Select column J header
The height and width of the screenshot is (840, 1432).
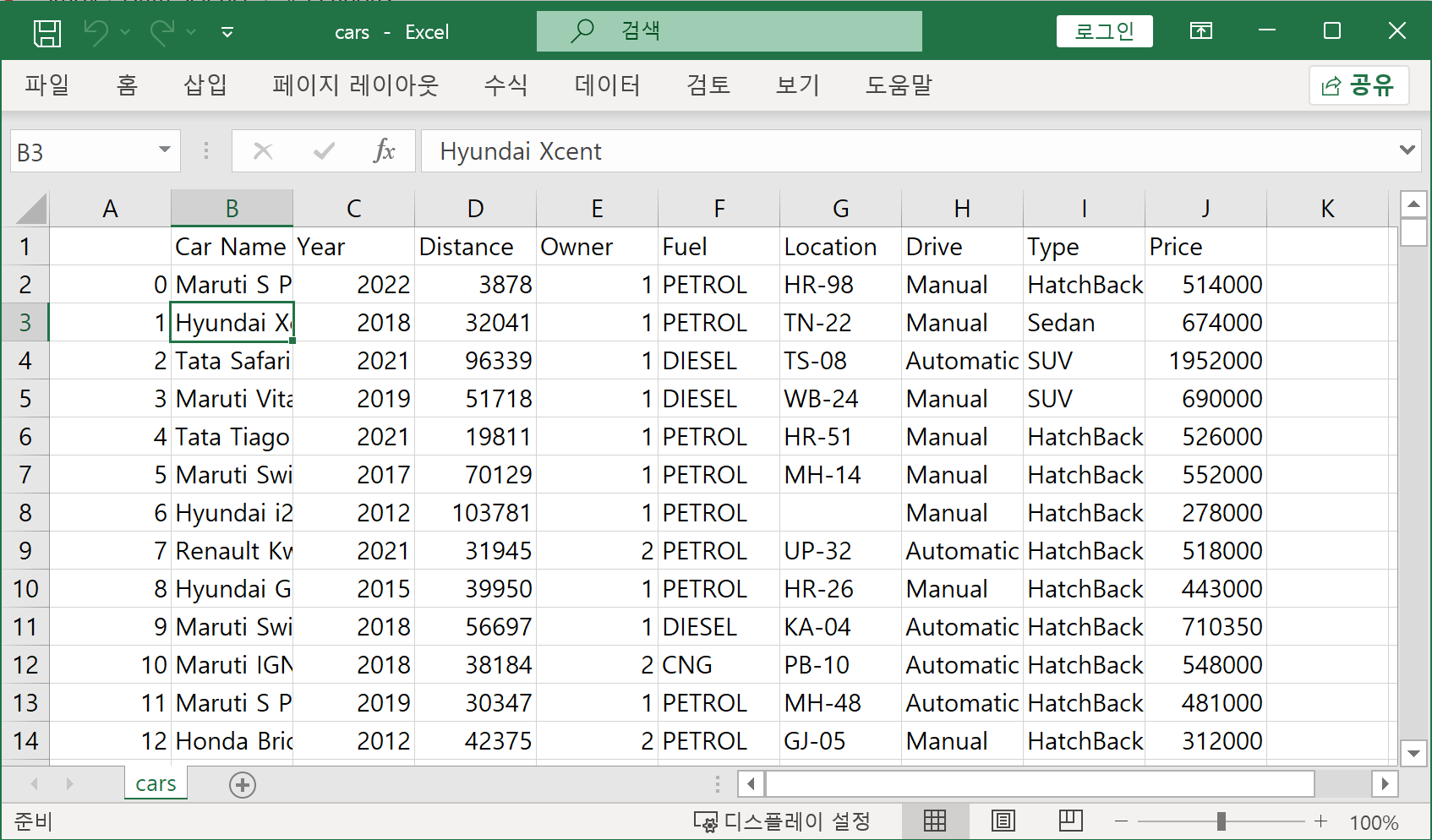(1205, 208)
